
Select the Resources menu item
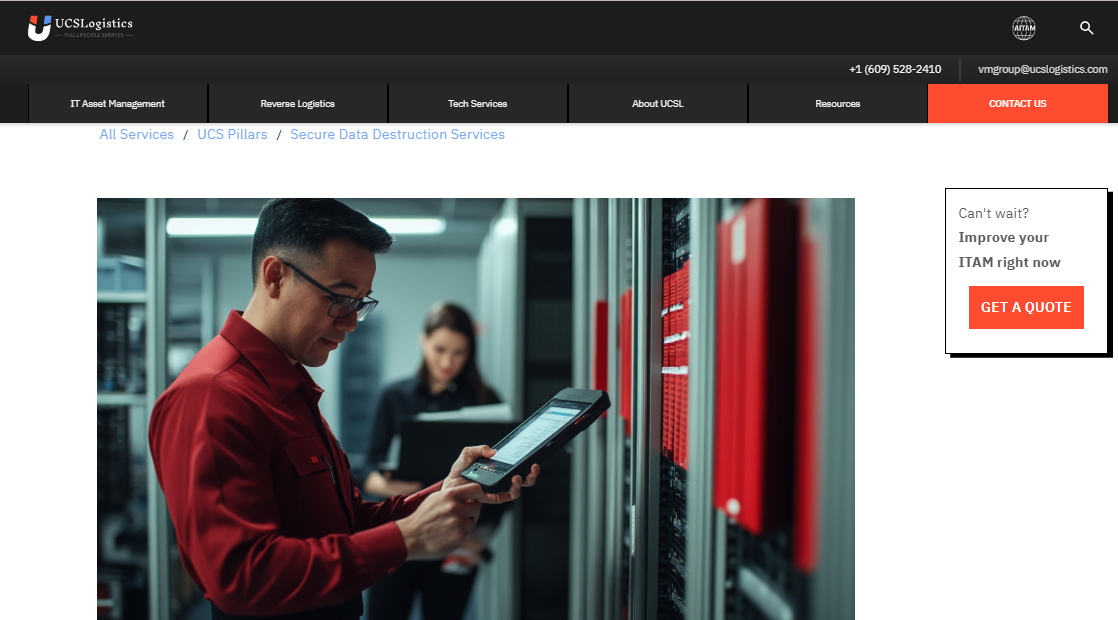click(x=838, y=104)
